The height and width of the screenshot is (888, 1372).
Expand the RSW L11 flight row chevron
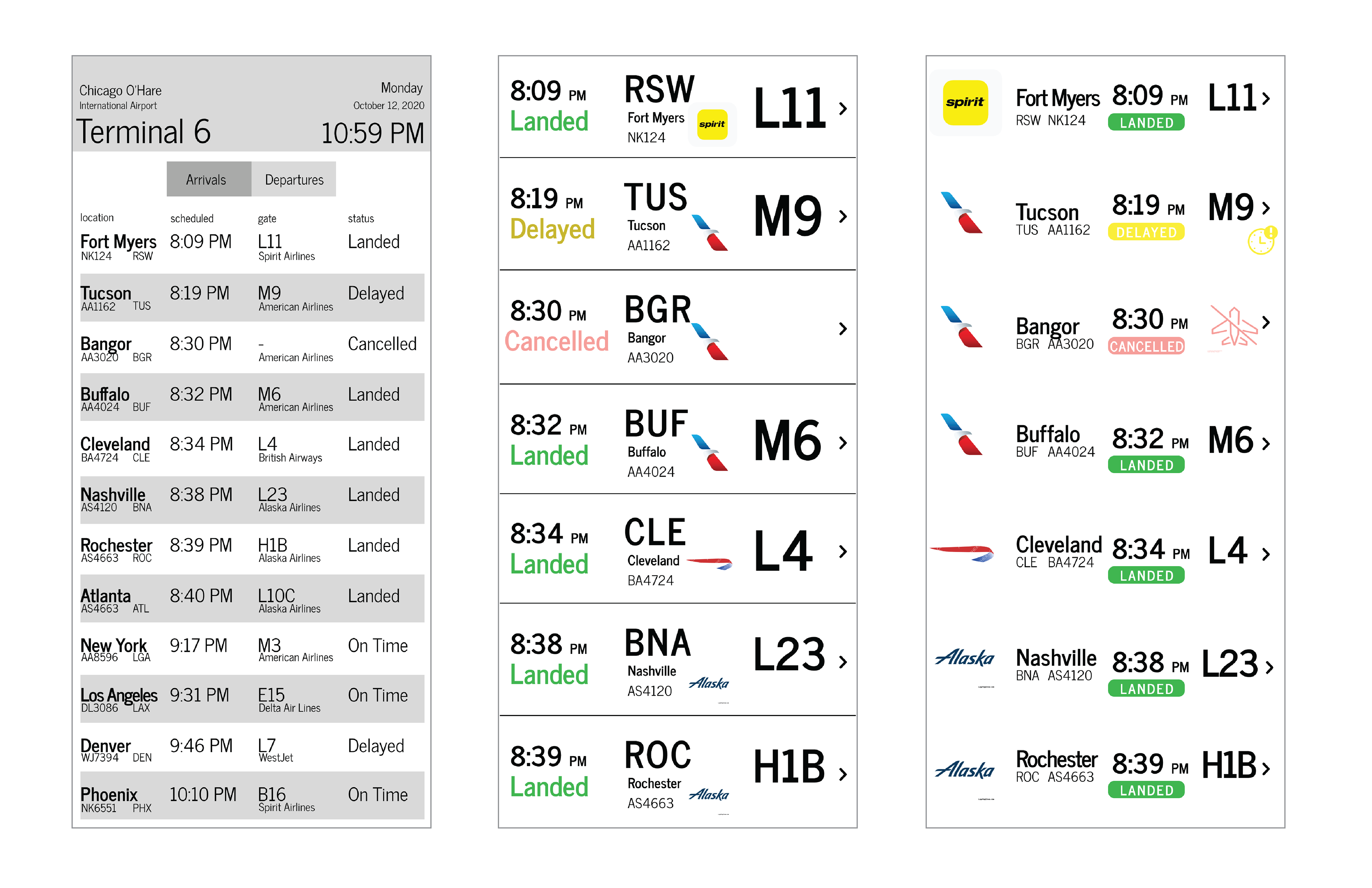(843, 108)
